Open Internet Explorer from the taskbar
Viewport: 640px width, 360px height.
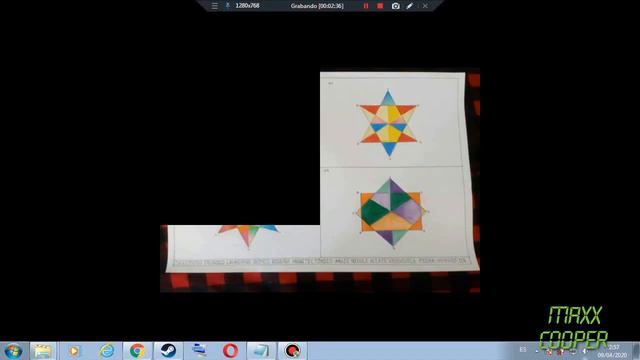[x=107, y=351]
